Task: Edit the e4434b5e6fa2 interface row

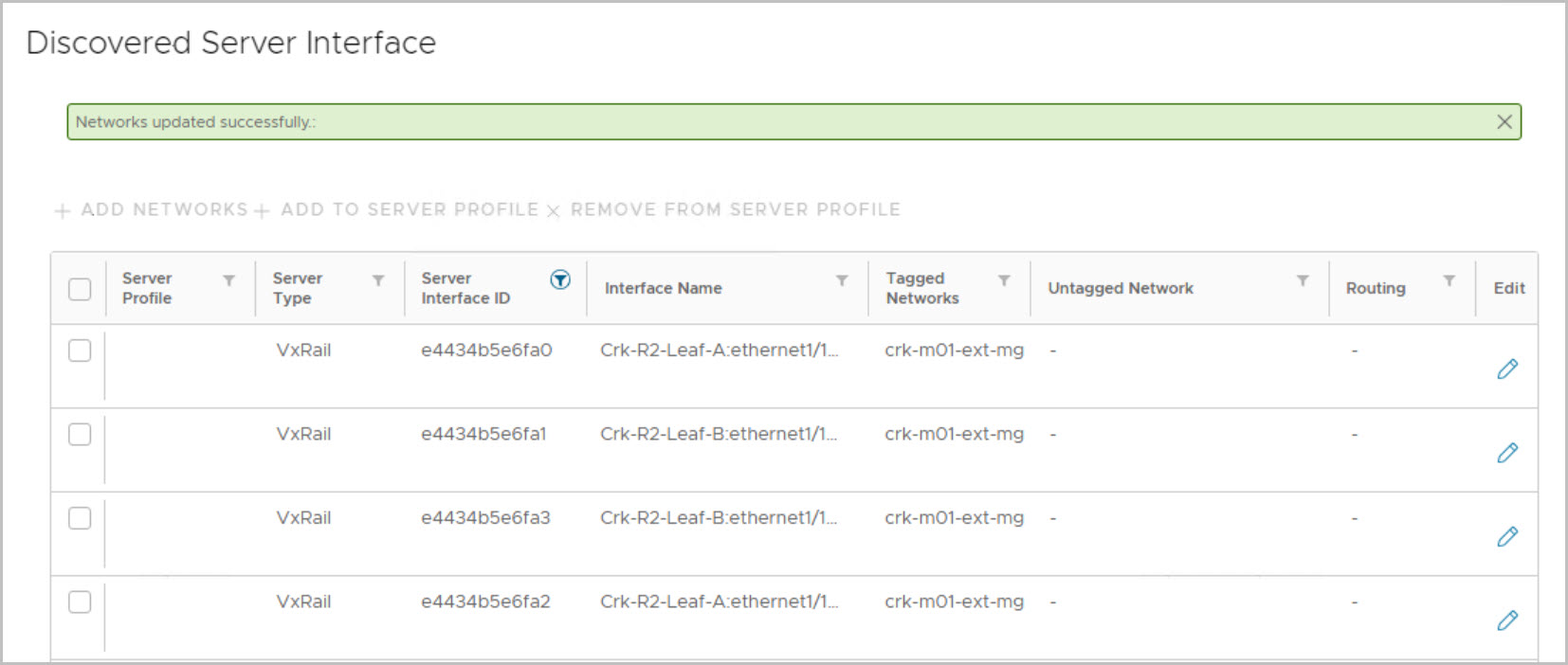Action: [x=1507, y=620]
